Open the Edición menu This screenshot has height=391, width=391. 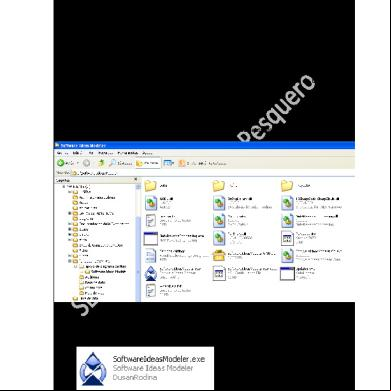(x=77, y=153)
